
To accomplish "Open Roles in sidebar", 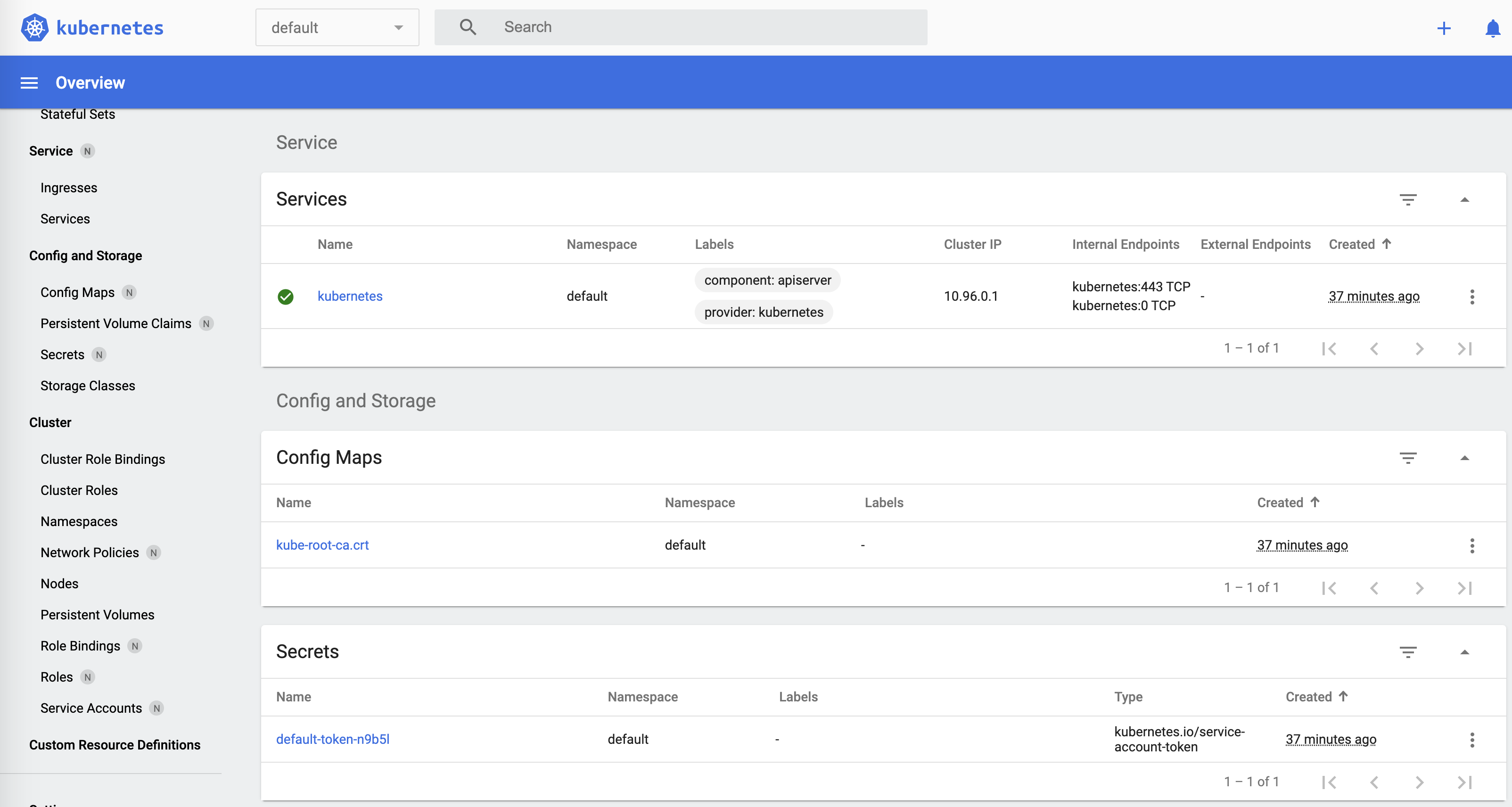I will click(57, 677).
